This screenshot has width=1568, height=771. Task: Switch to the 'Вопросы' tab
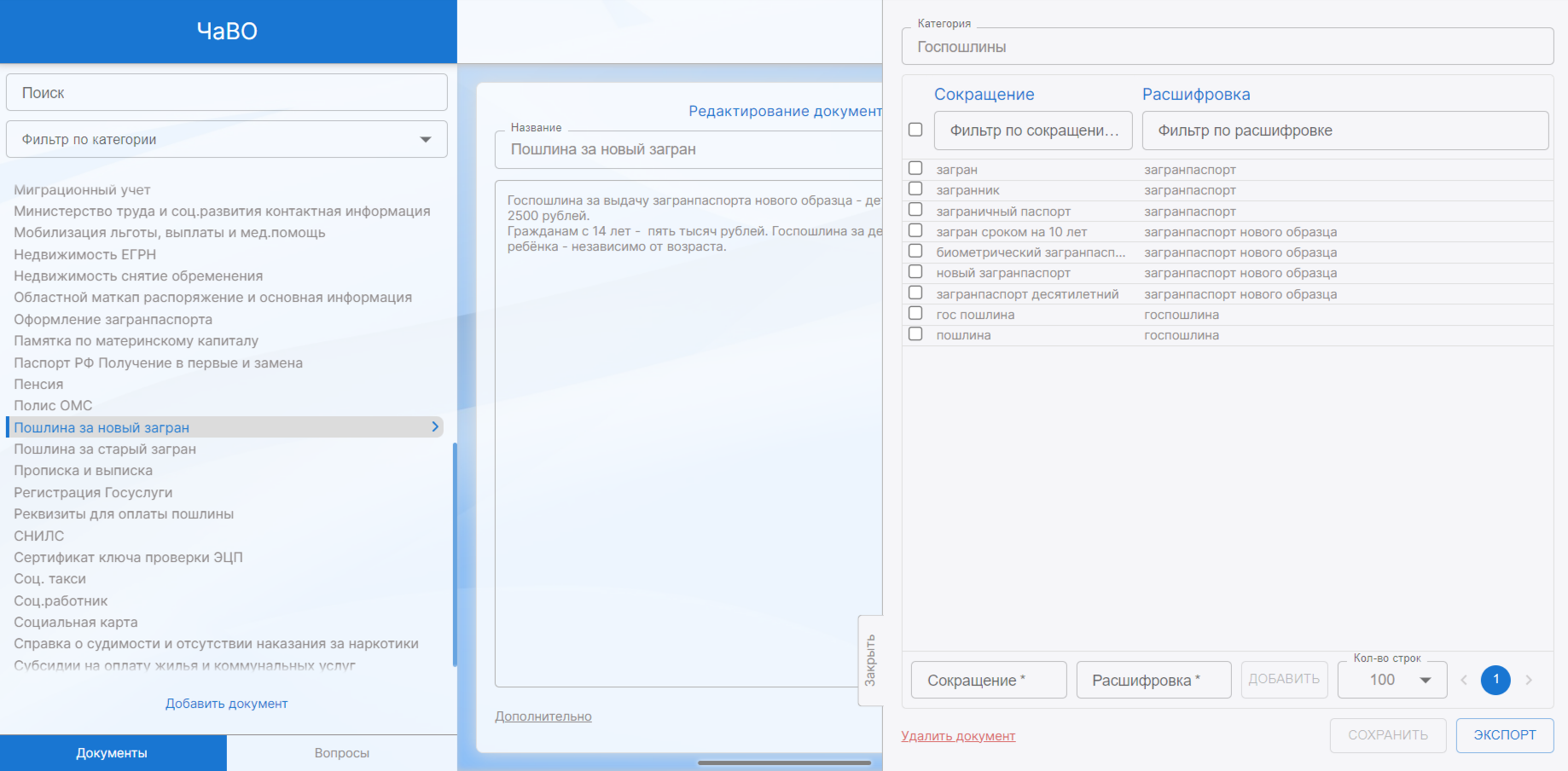pyautogui.click(x=341, y=753)
